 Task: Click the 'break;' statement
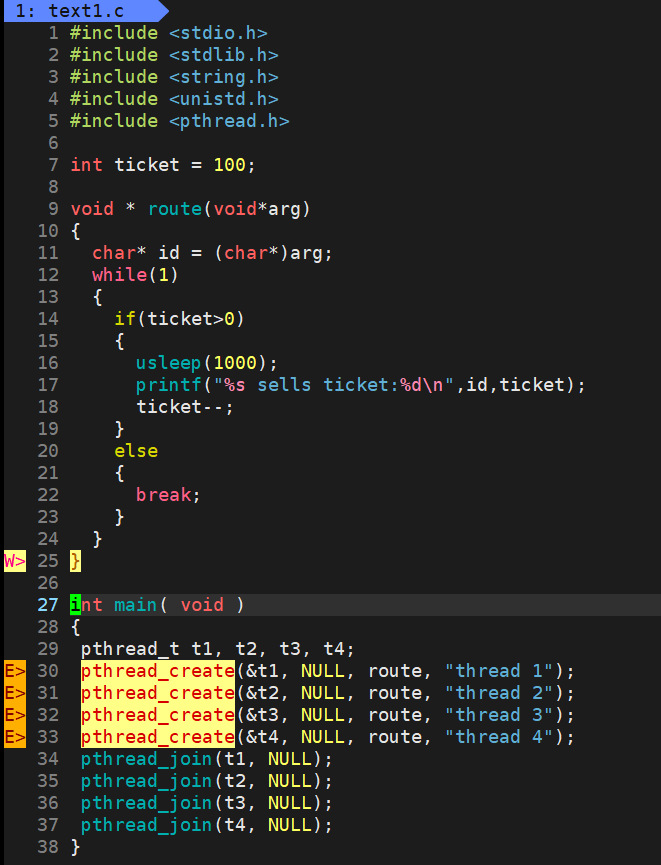168,495
